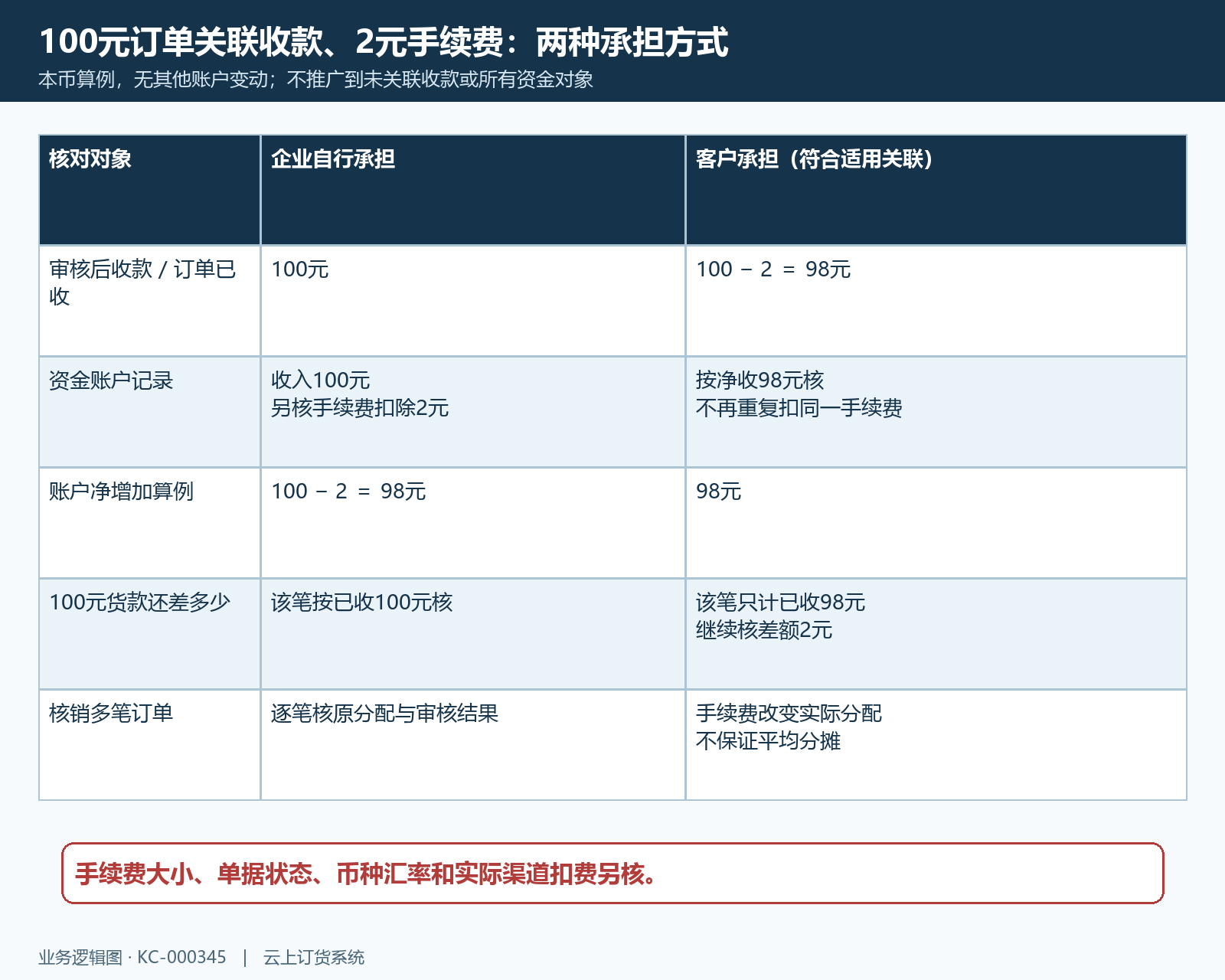Click the footer text "业务逻辑图 · KC-000345"

[x=132, y=958]
